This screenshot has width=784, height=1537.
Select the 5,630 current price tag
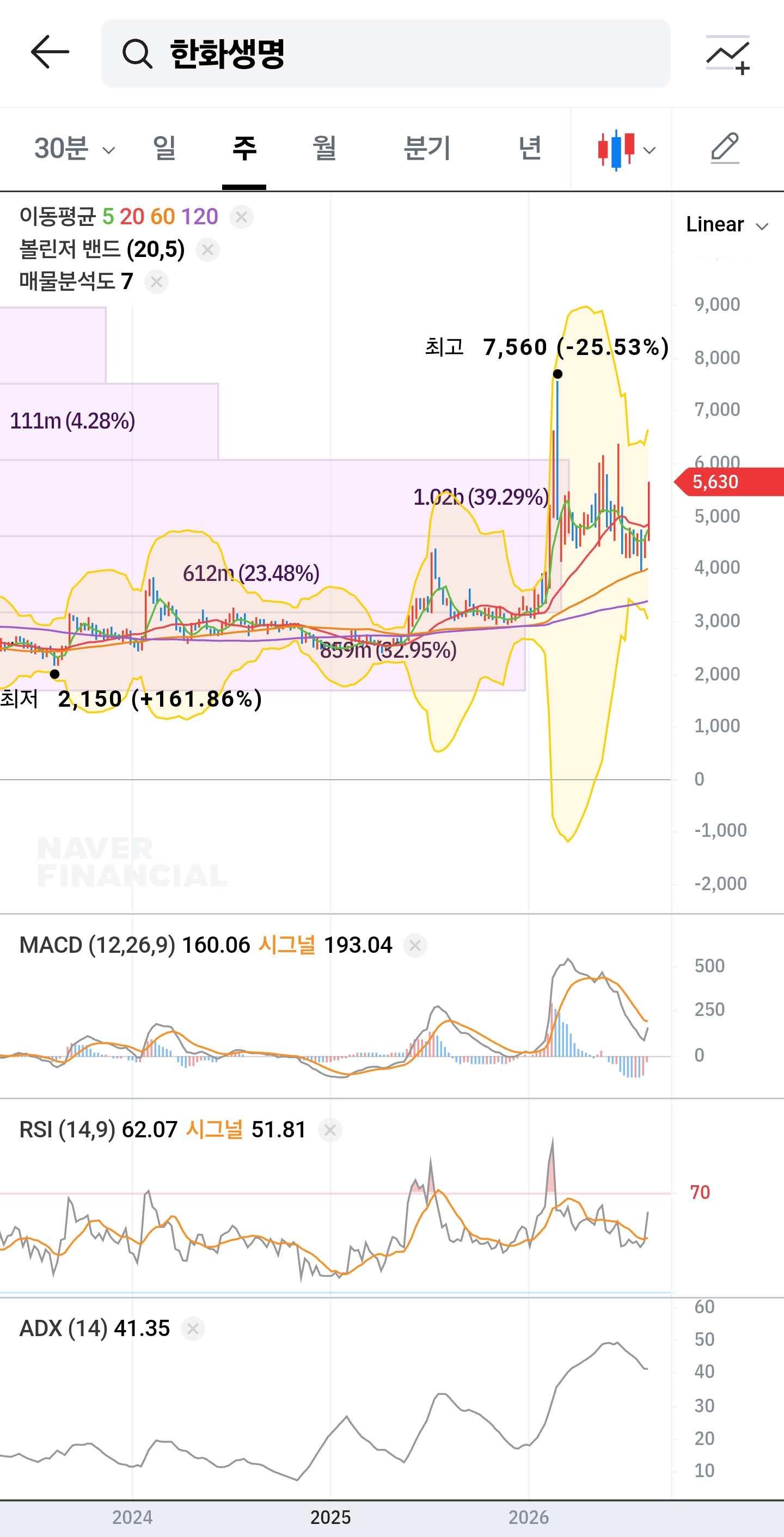[729, 481]
